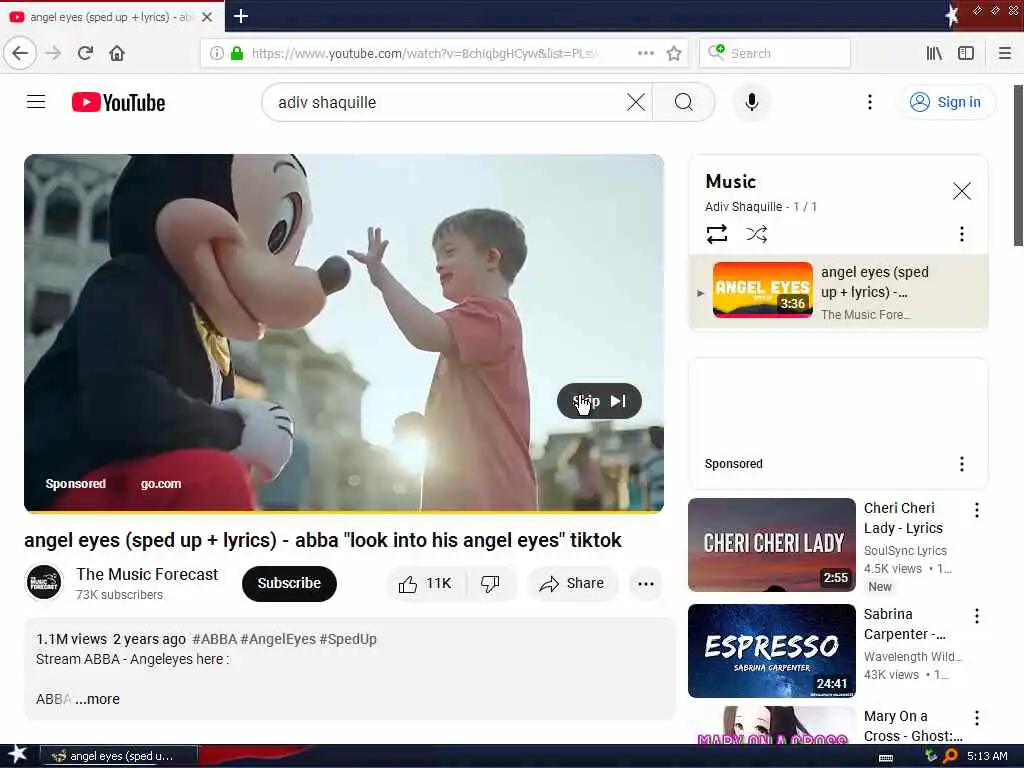Image resolution: width=1024 pixels, height=768 pixels.
Task: Open the Firefox hamburger menu
Action: pyautogui.click(x=1005, y=53)
